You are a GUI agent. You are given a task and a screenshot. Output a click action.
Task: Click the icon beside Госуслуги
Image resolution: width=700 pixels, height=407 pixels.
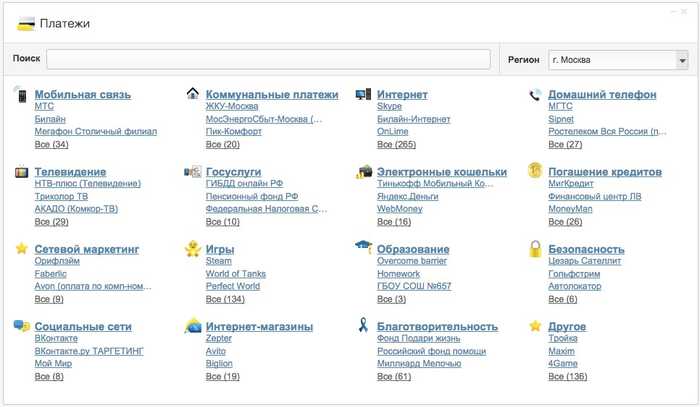(192, 172)
